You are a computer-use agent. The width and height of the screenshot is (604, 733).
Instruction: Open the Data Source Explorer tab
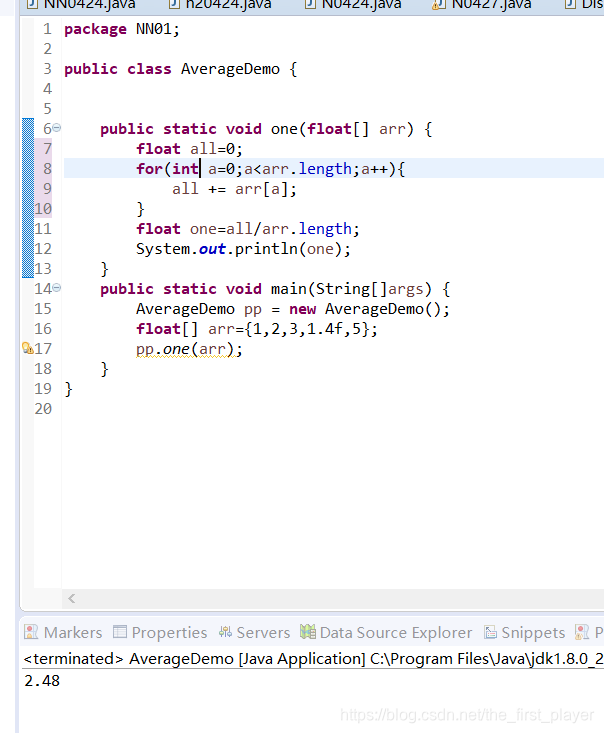[x=386, y=632]
